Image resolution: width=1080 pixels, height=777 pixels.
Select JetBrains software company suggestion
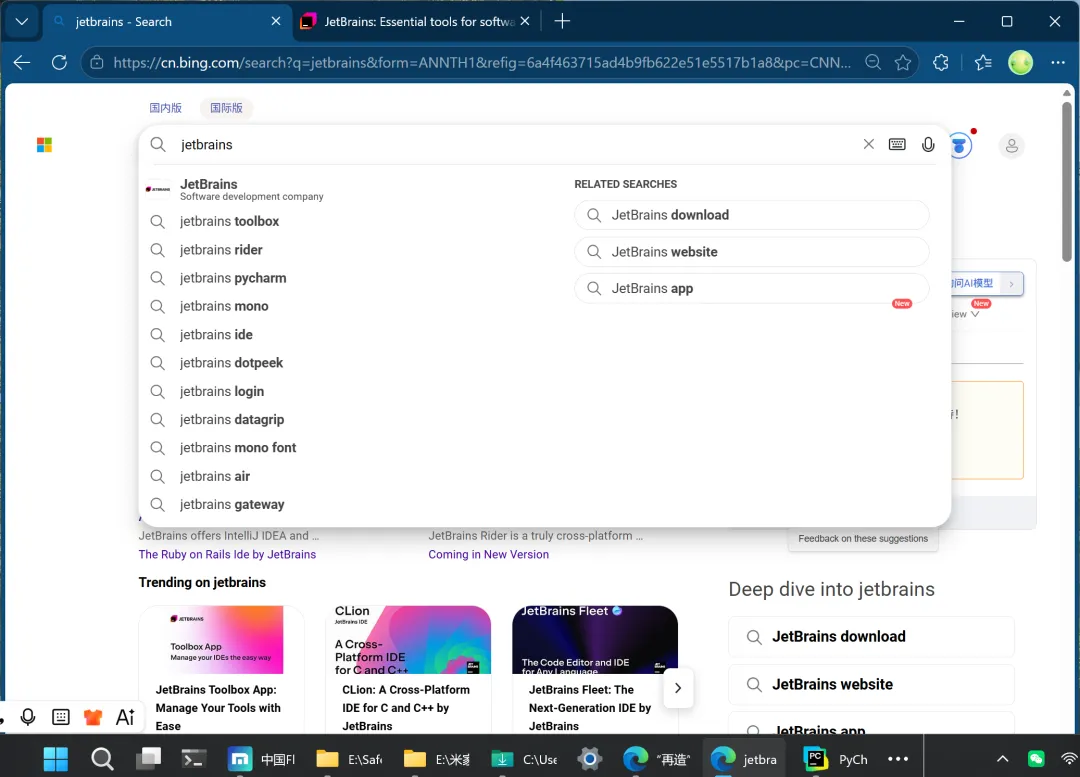tap(351, 189)
